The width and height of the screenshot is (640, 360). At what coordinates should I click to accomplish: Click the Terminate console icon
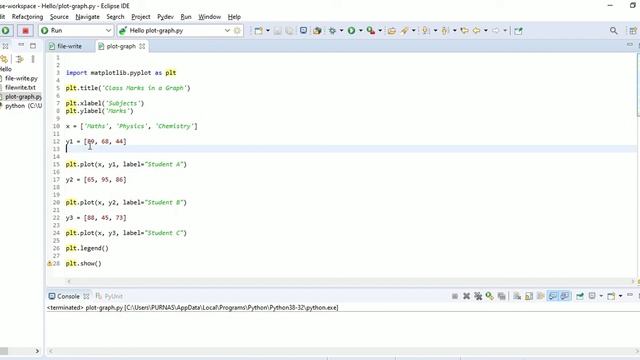[455, 296]
